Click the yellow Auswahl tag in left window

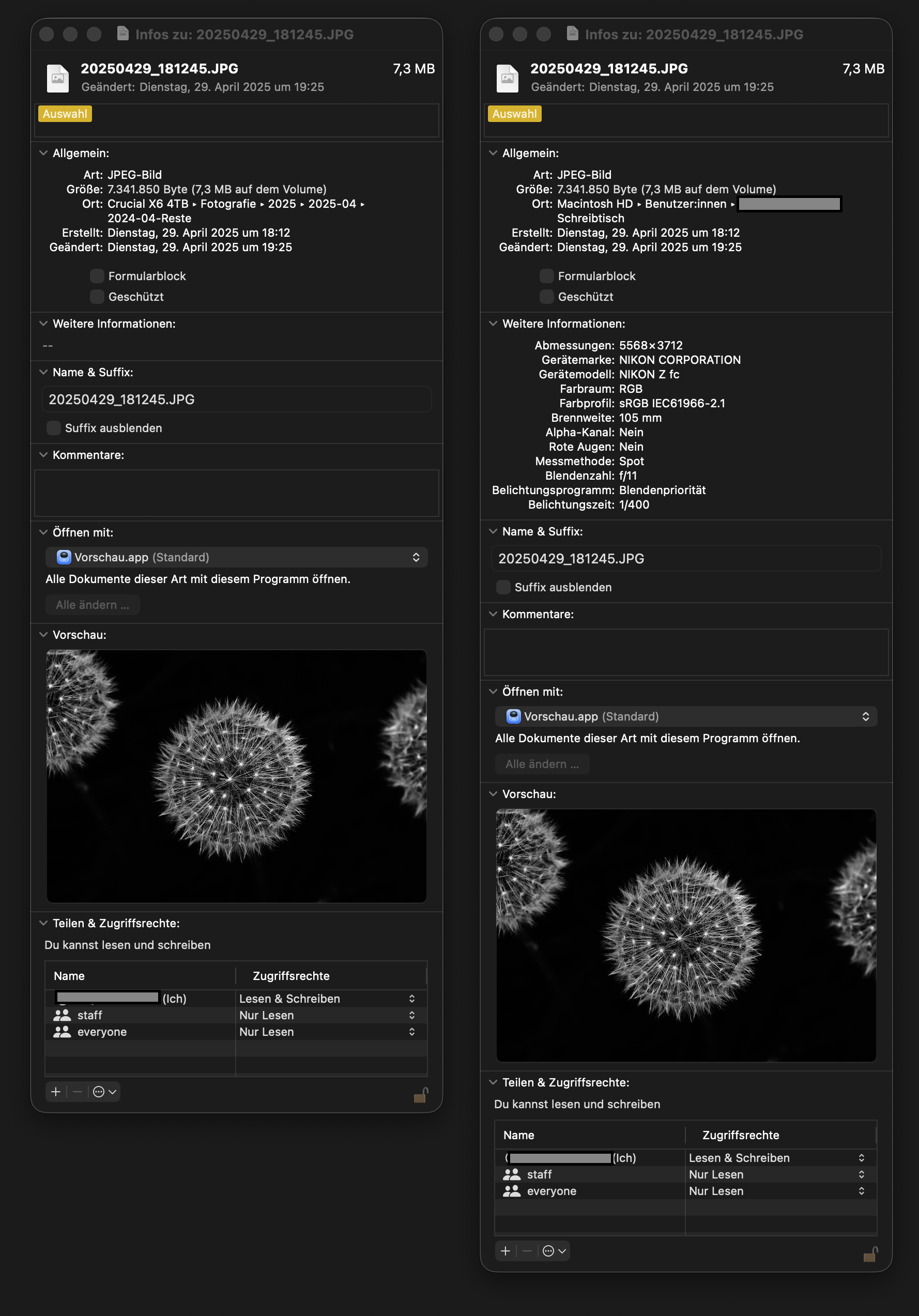click(x=65, y=114)
